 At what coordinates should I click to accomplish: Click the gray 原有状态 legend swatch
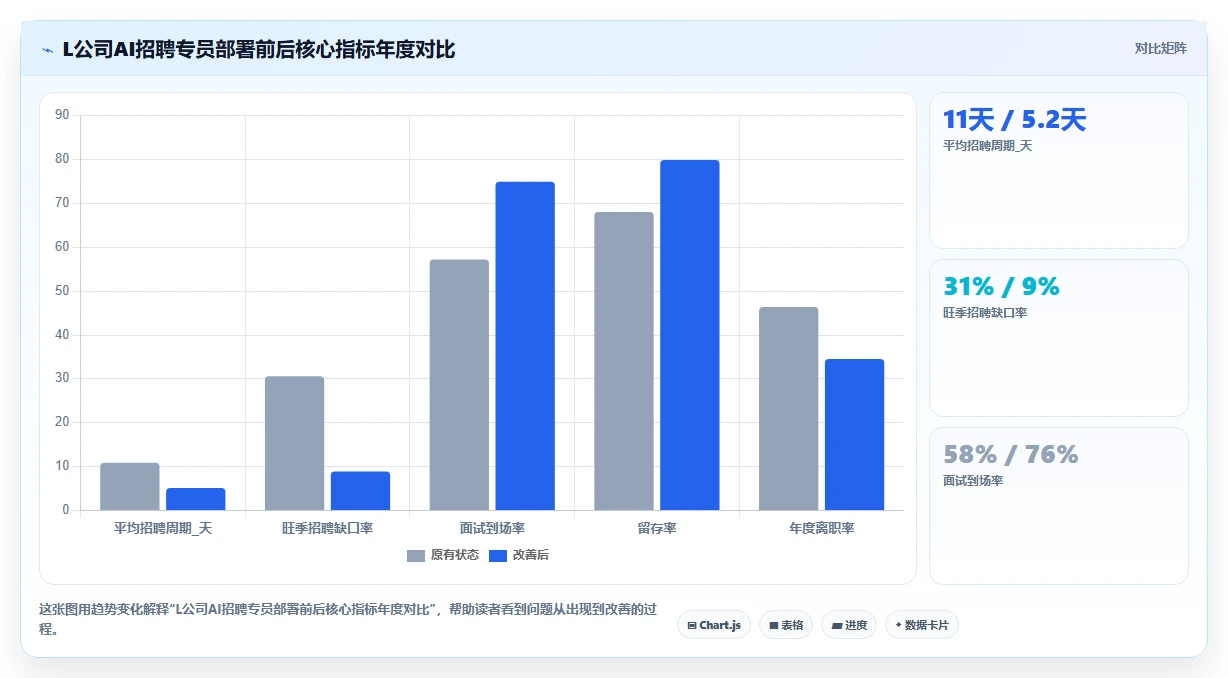416,556
